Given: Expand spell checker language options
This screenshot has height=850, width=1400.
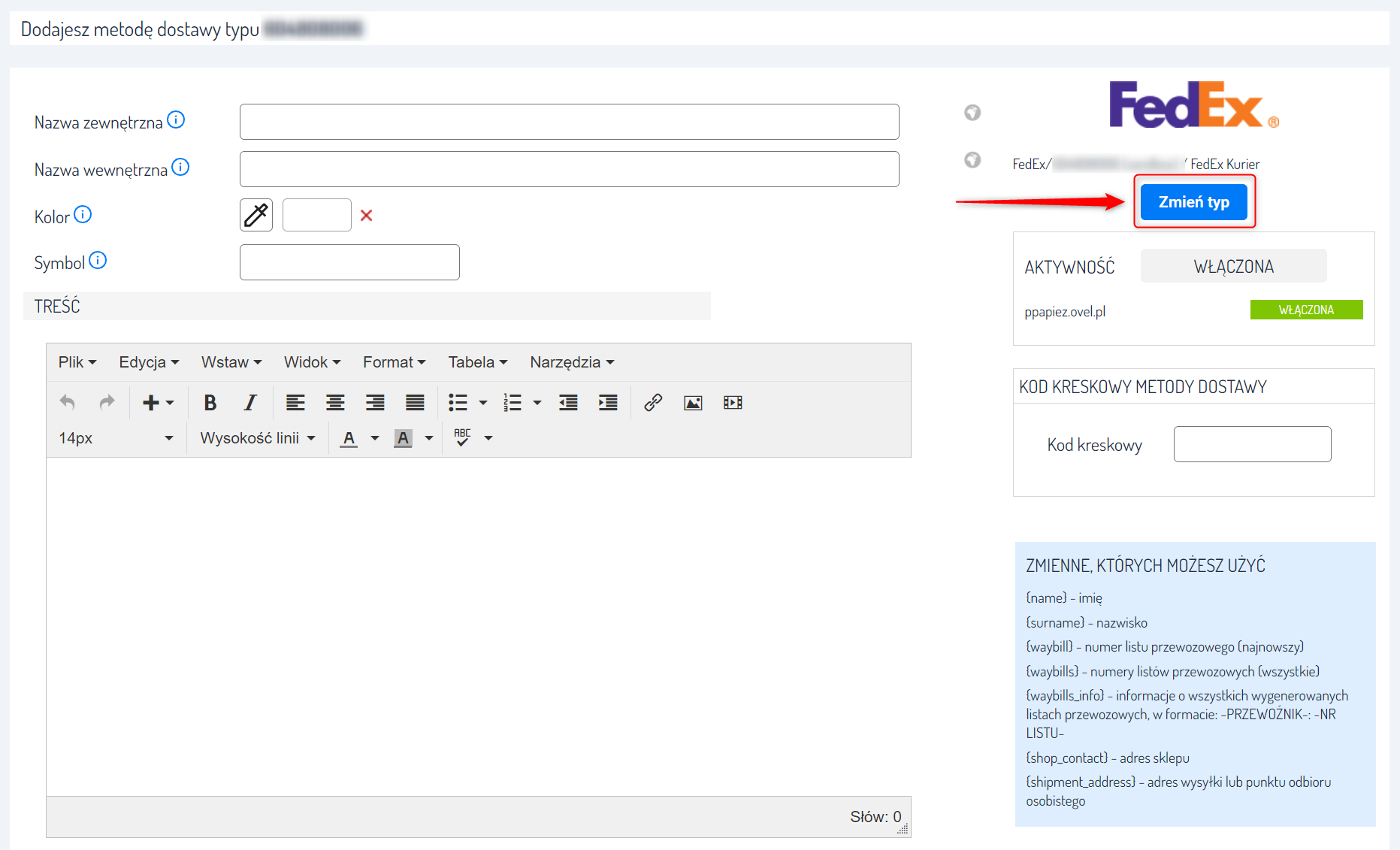Looking at the screenshot, I should pos(488,438).
